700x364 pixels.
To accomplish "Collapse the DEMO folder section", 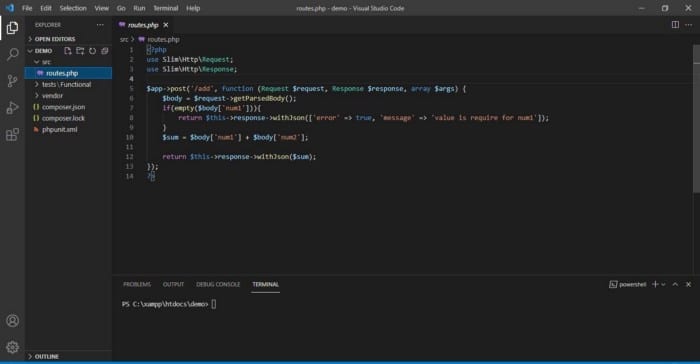I will pos(43,51).
